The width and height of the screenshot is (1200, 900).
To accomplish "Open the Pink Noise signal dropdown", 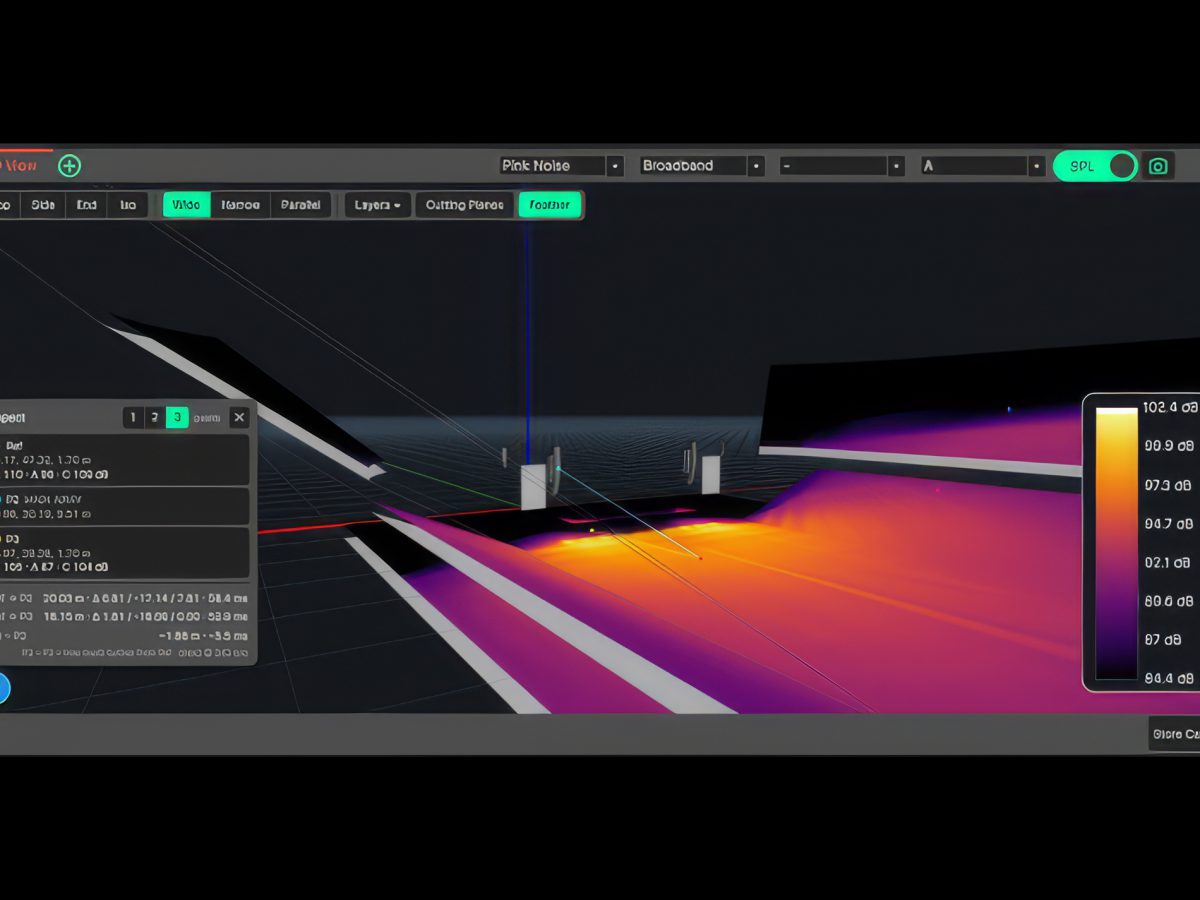I will 561,166.
